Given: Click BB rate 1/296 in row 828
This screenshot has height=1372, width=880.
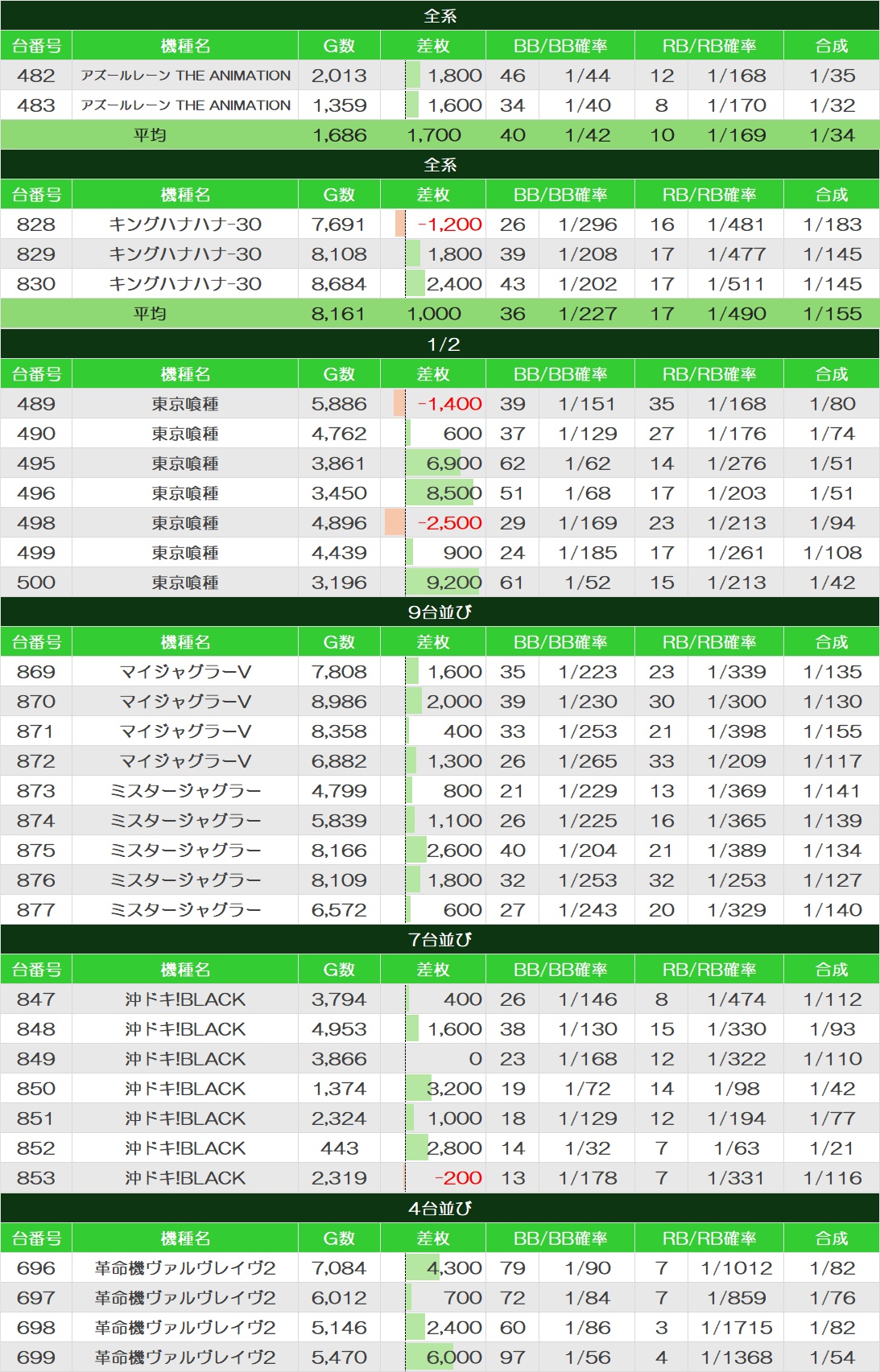Looking at the screenshot, I should pyautogui.click(x=588, y=225).
